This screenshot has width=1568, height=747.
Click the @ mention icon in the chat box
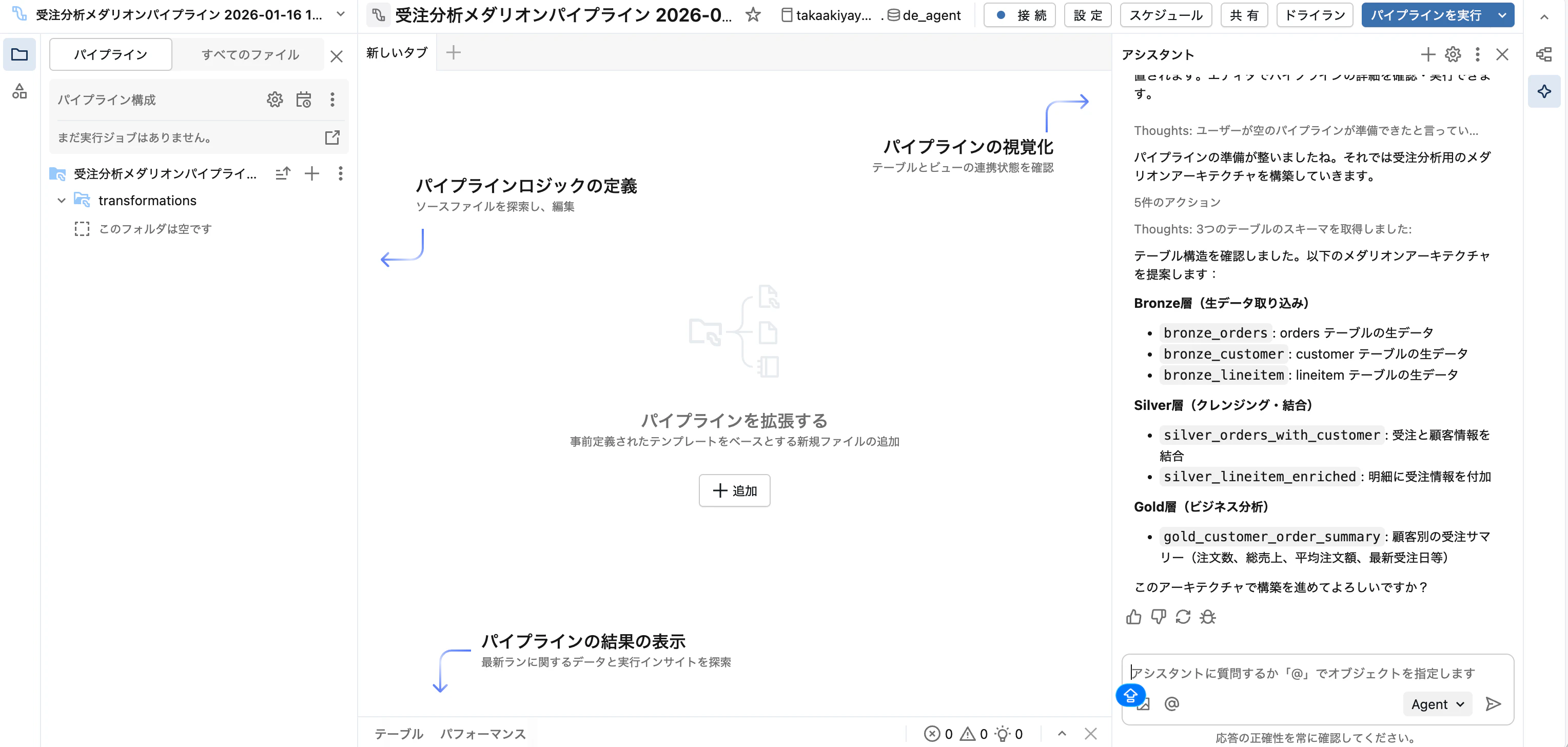[x=1172, y=704]
